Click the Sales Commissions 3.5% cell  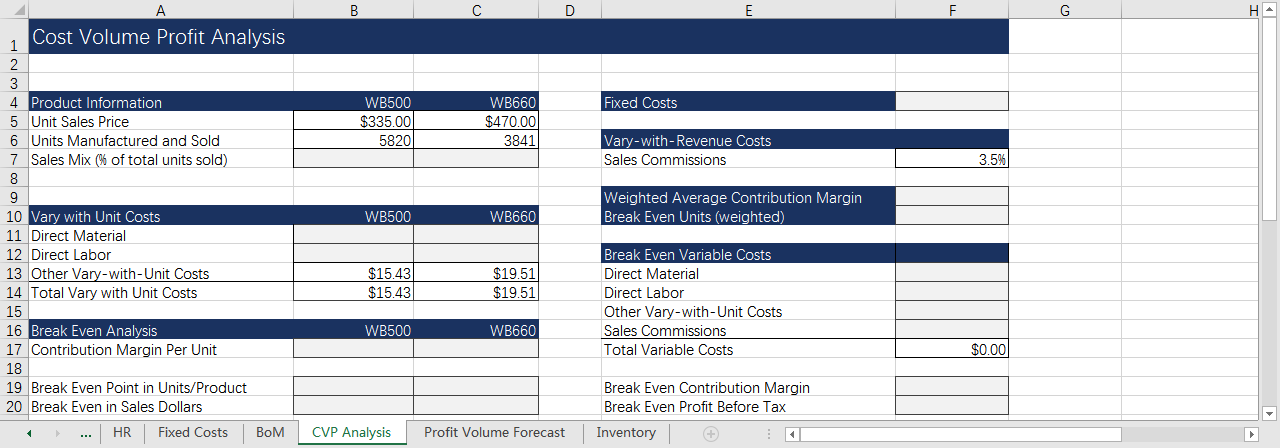[x=952, y=159]
